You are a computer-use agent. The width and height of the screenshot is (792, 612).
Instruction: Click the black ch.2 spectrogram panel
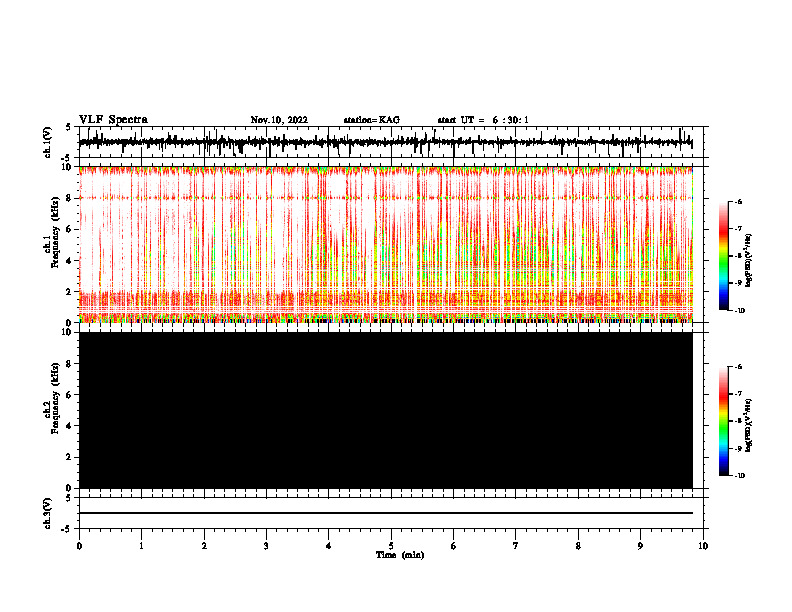coord(386,410)
